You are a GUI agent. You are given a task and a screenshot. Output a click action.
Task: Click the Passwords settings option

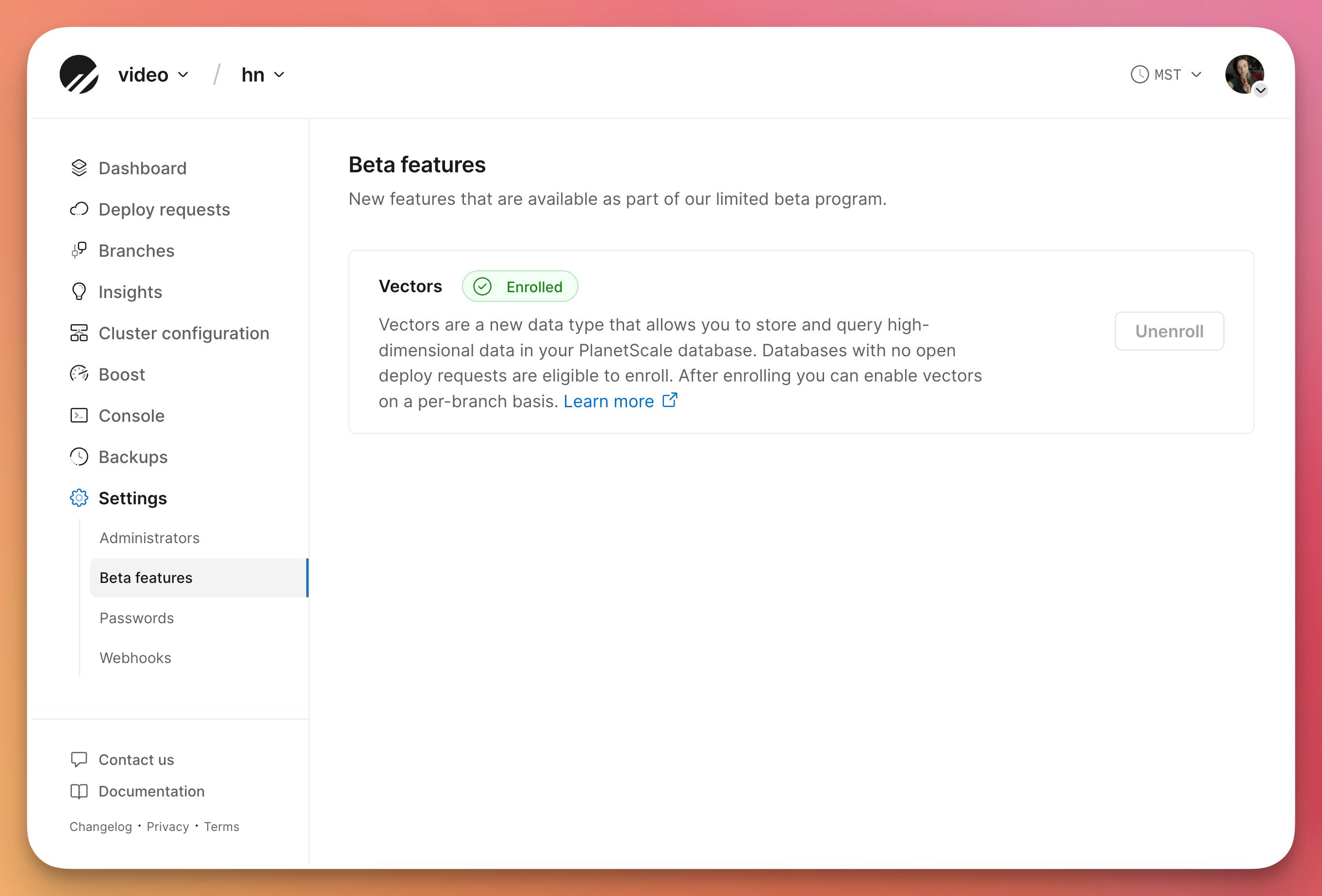136,617
